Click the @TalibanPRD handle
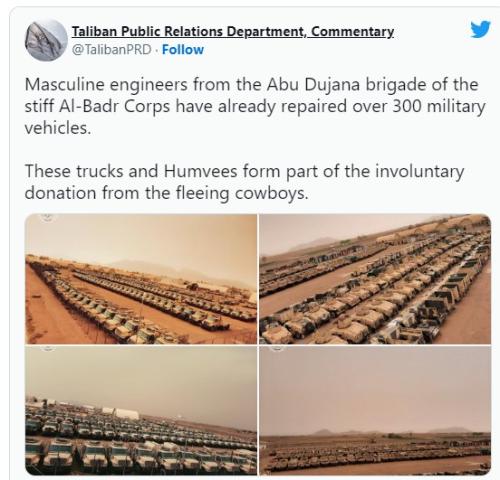 [x=112, y=50]
